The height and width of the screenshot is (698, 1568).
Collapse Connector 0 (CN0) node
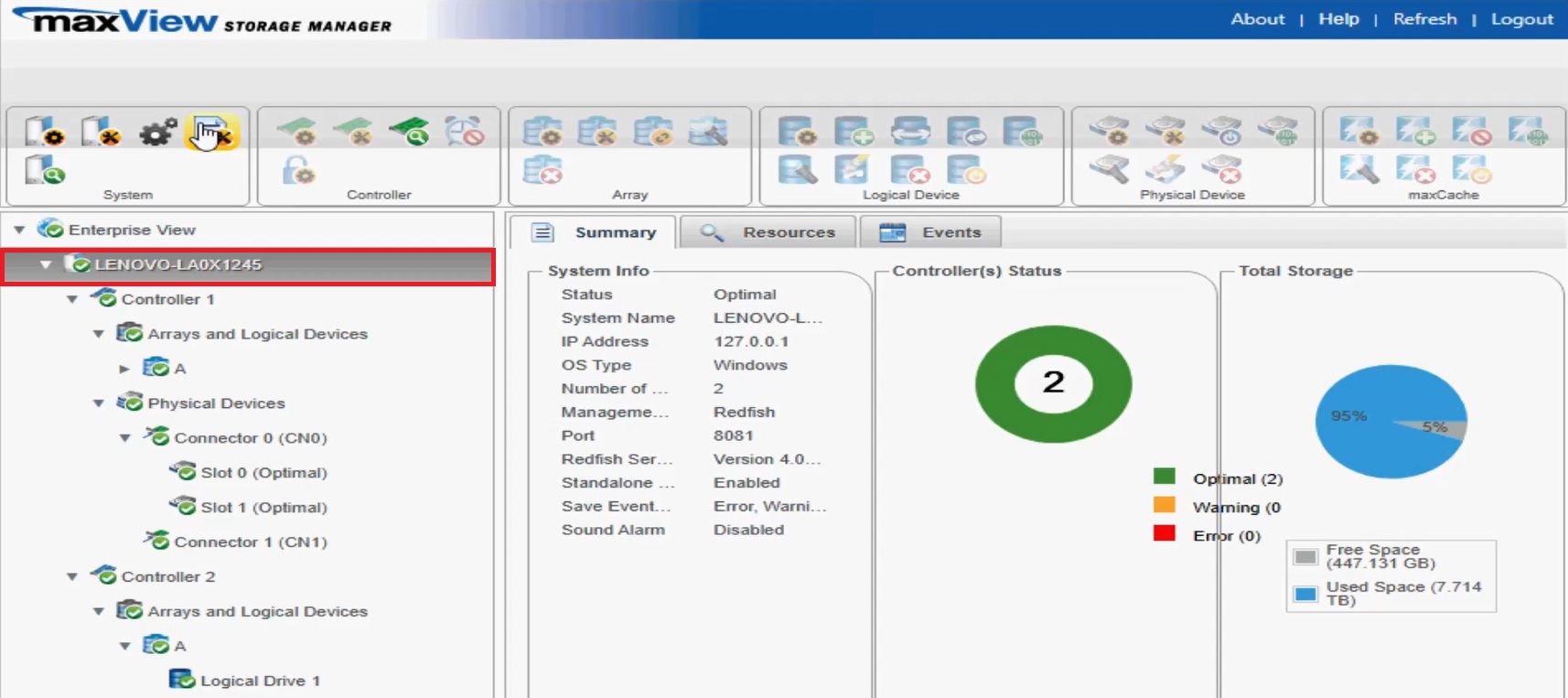[125, 438]
